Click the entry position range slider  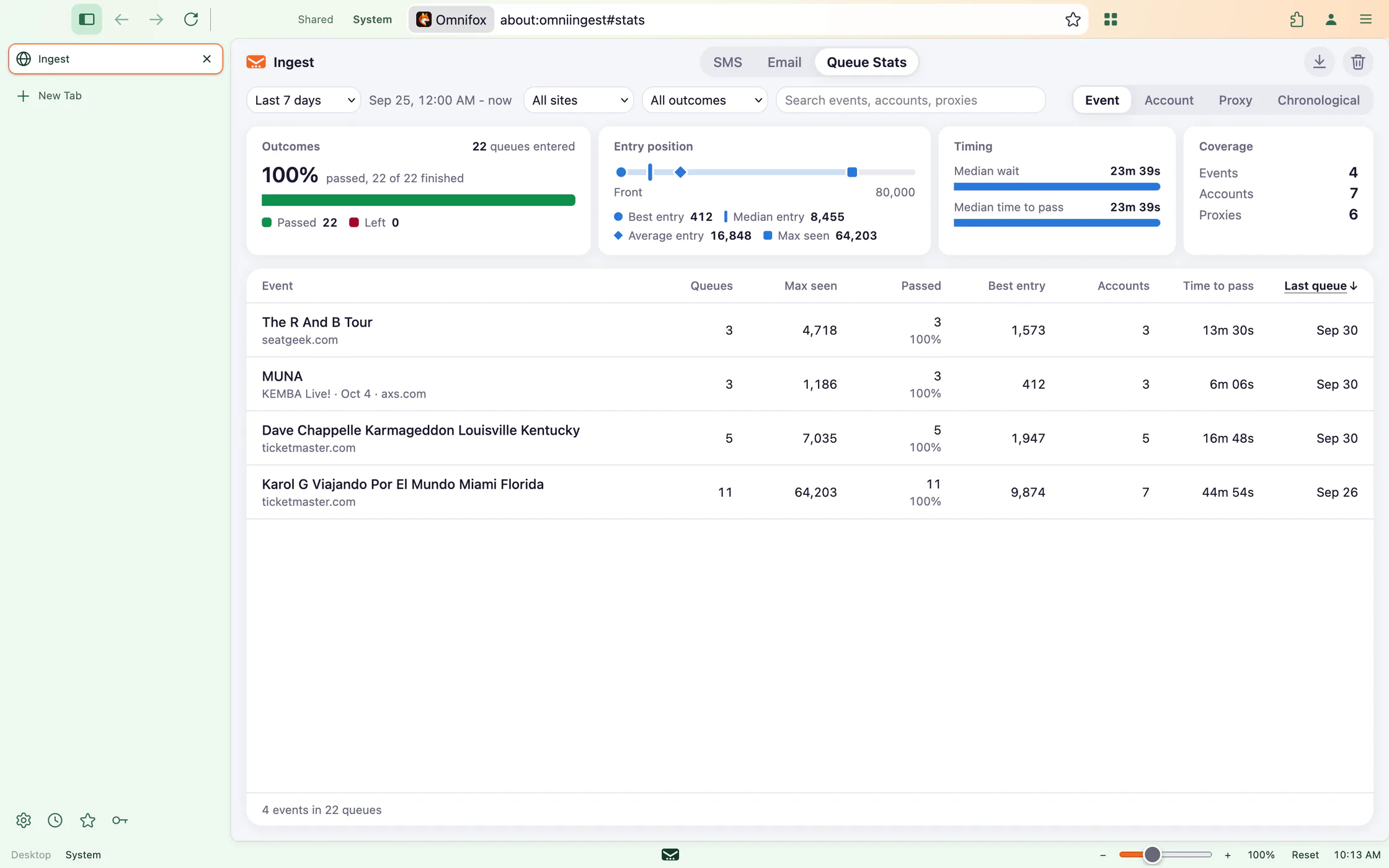click(764, 172)
